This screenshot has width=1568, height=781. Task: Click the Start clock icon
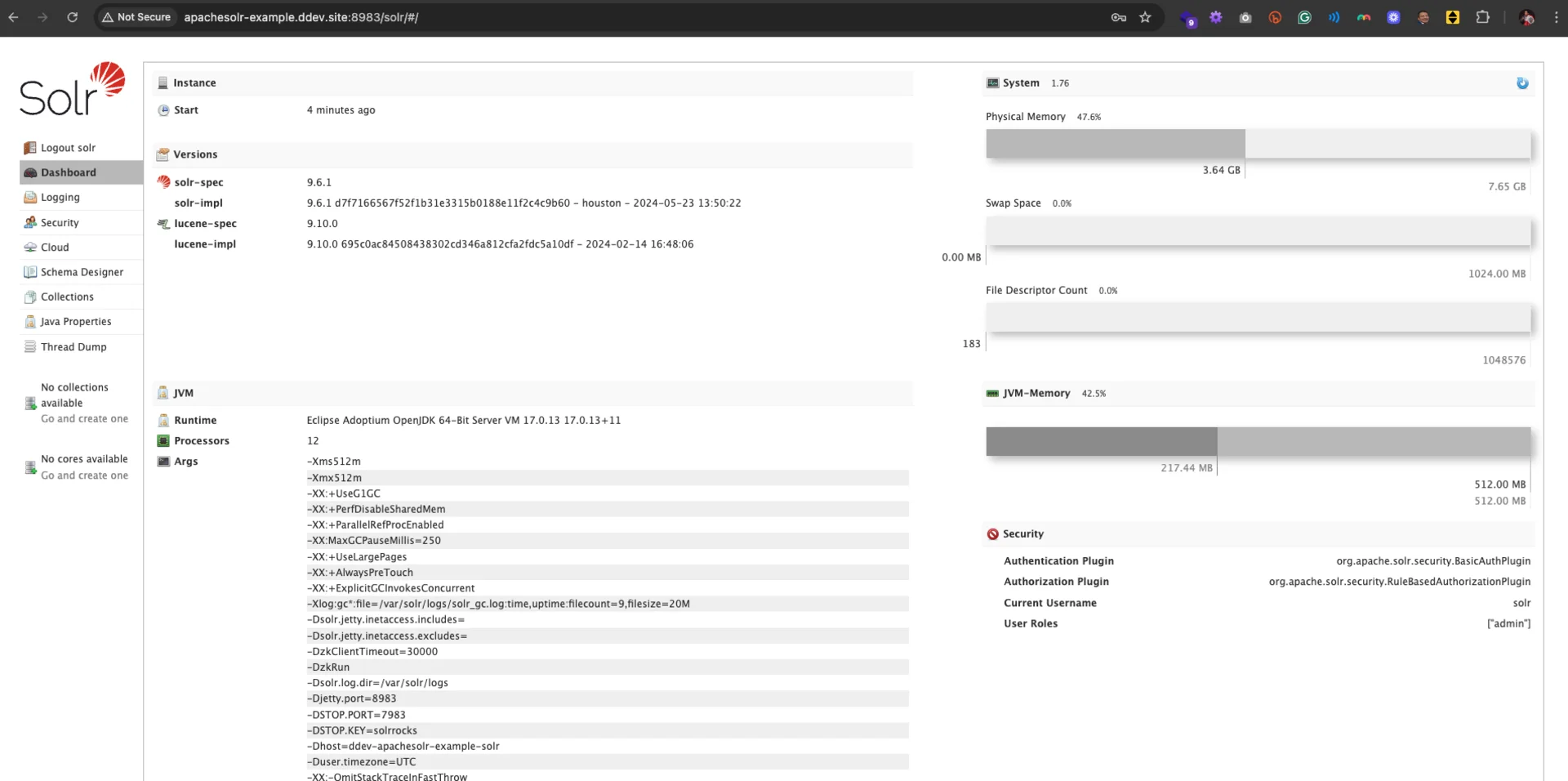(x=163, y=110)
